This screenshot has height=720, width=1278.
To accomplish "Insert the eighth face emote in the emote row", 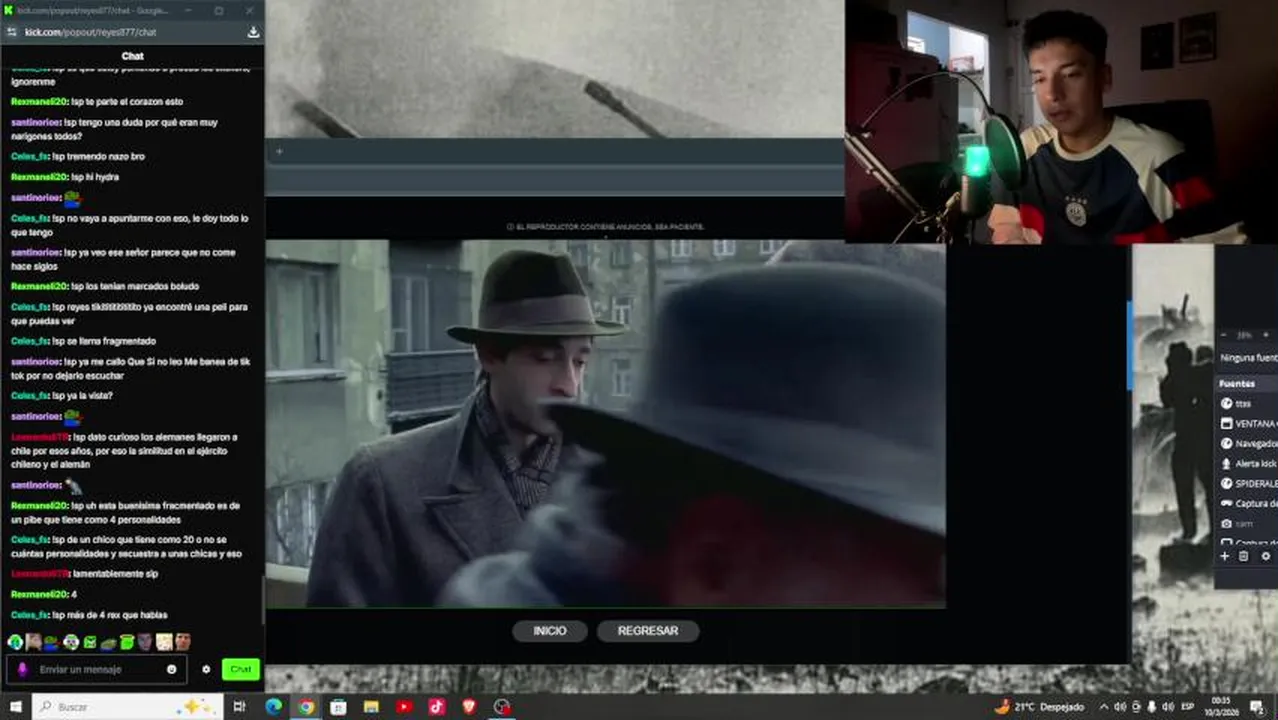I will point(145,642).
